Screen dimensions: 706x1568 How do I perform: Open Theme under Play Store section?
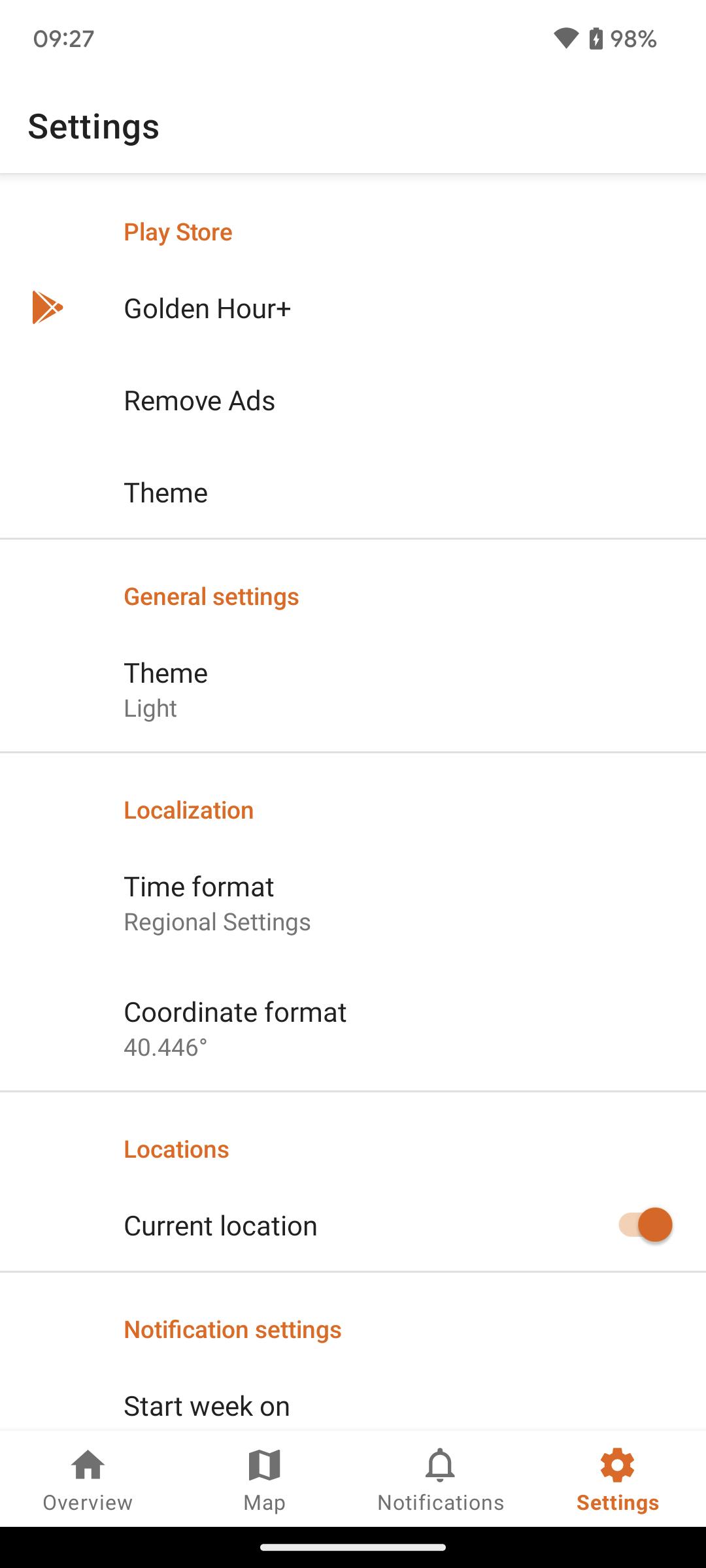[x=353, y=493]
